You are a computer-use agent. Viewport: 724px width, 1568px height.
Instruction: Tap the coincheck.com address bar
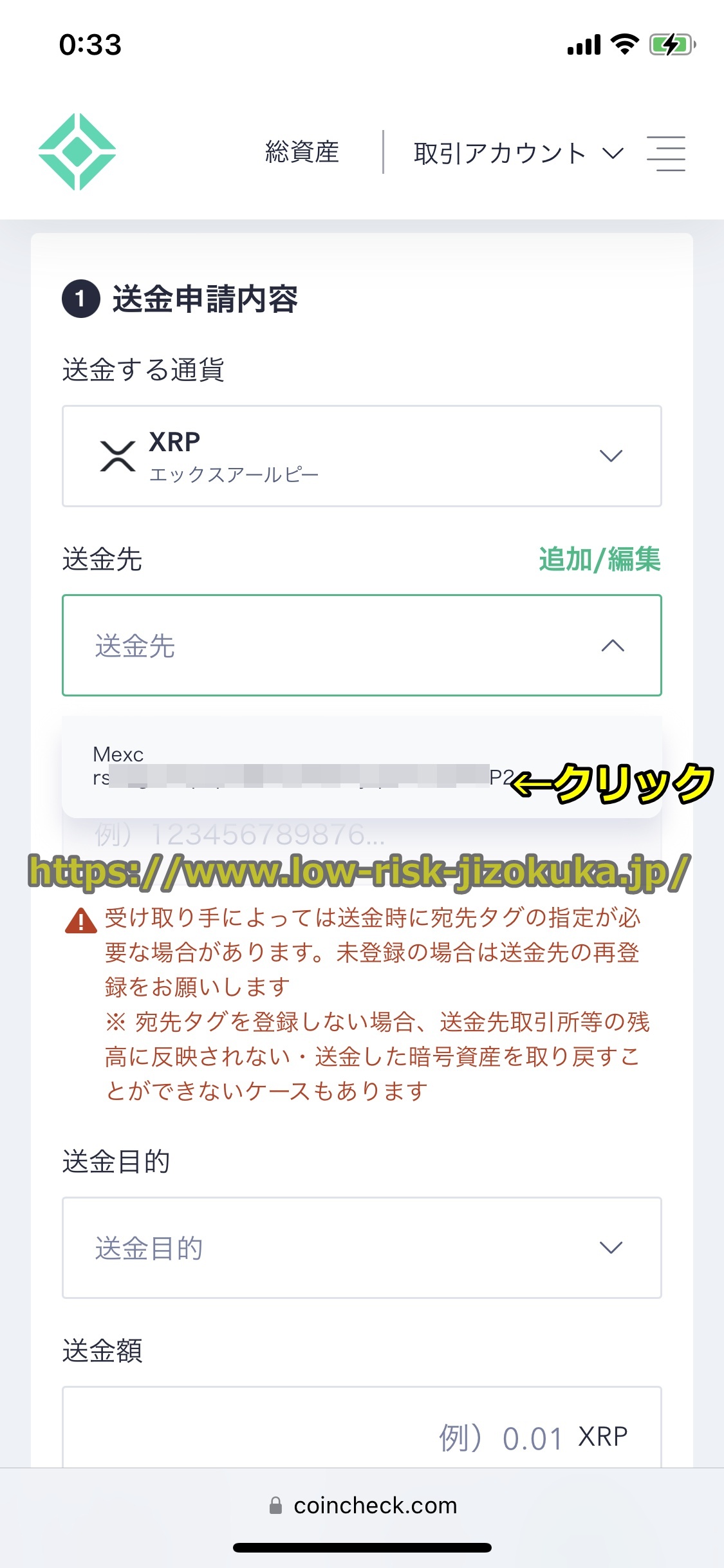tap(363, 1505)
